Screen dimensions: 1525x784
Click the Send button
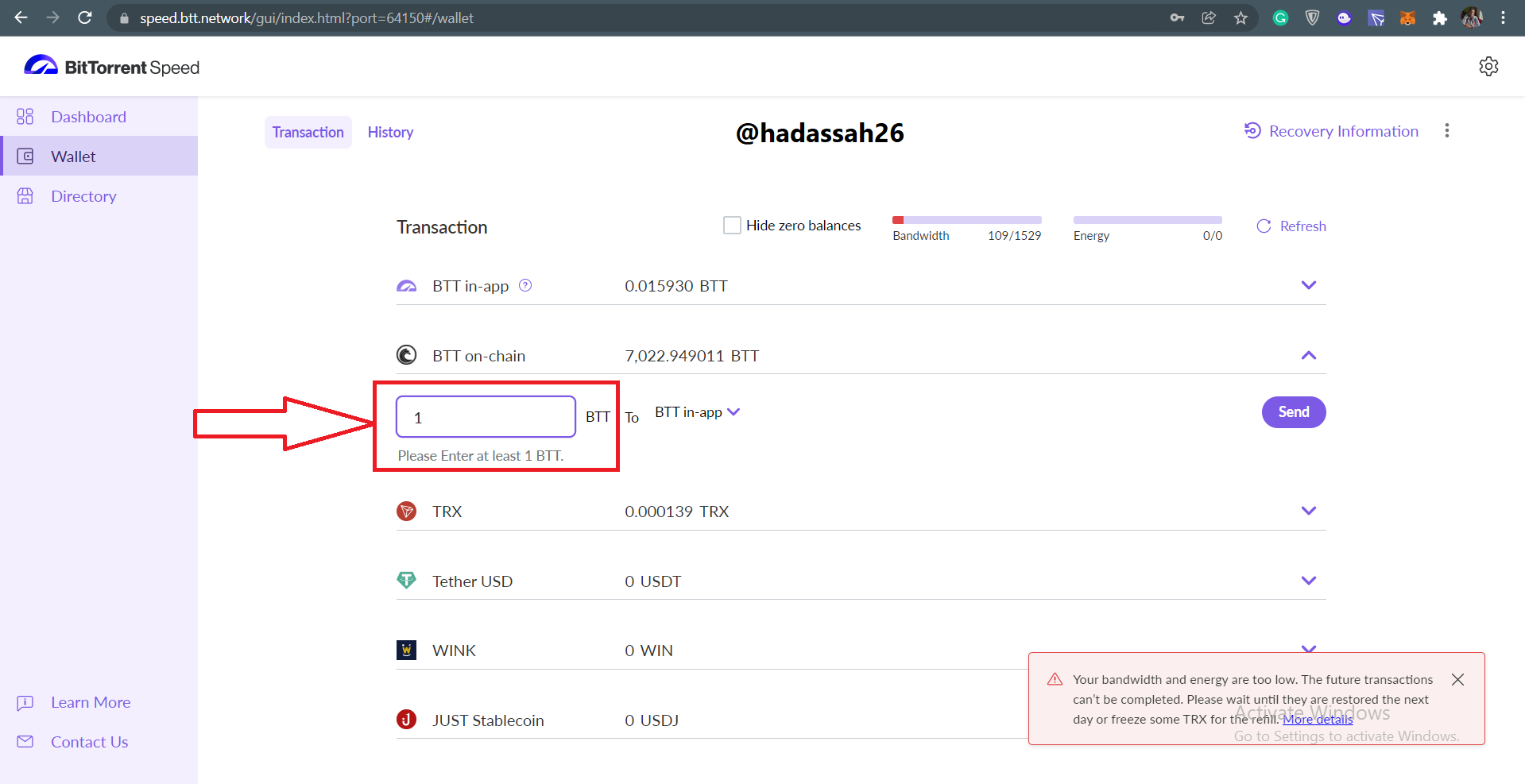pyautogui.click(x=1294, y=412)
